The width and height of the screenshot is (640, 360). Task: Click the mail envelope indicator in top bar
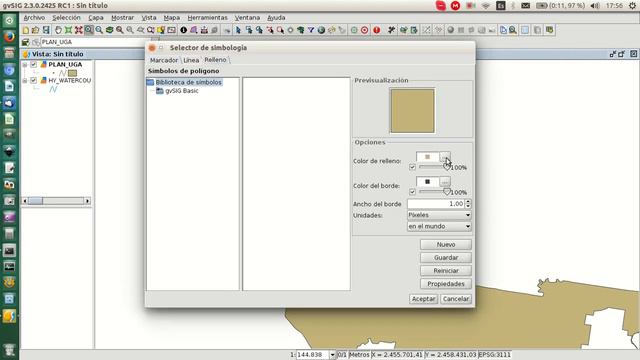tap(526, 6)
